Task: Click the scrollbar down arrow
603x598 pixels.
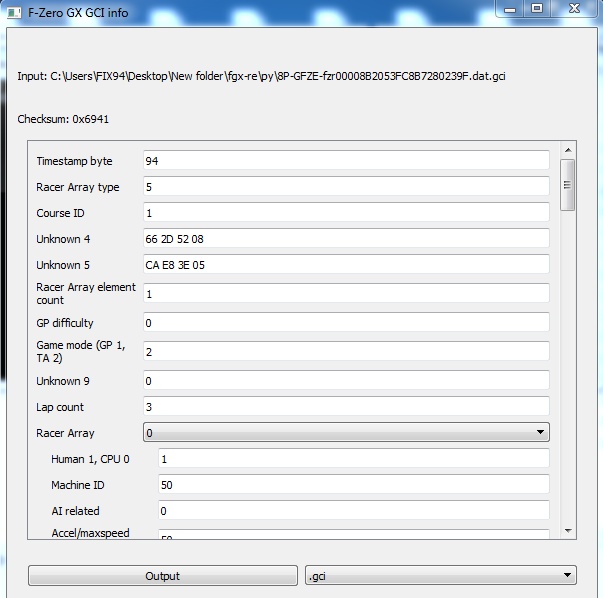Action: pyautogui.click(x=568, y=531)
